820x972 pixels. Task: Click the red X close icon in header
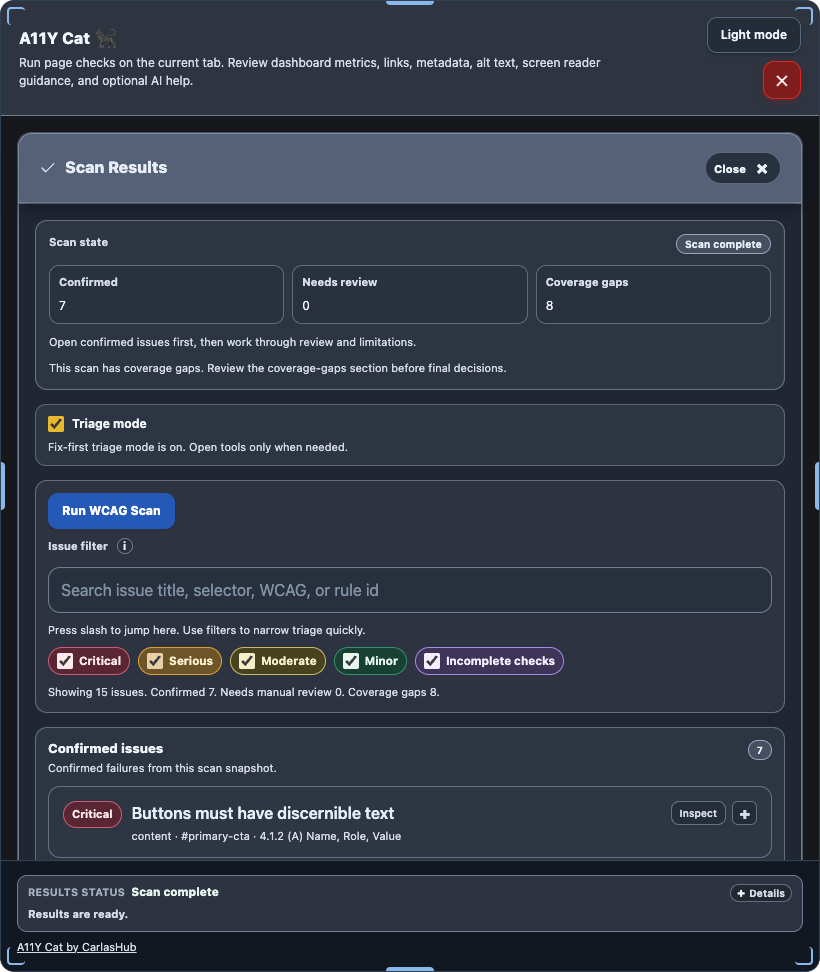782,80
